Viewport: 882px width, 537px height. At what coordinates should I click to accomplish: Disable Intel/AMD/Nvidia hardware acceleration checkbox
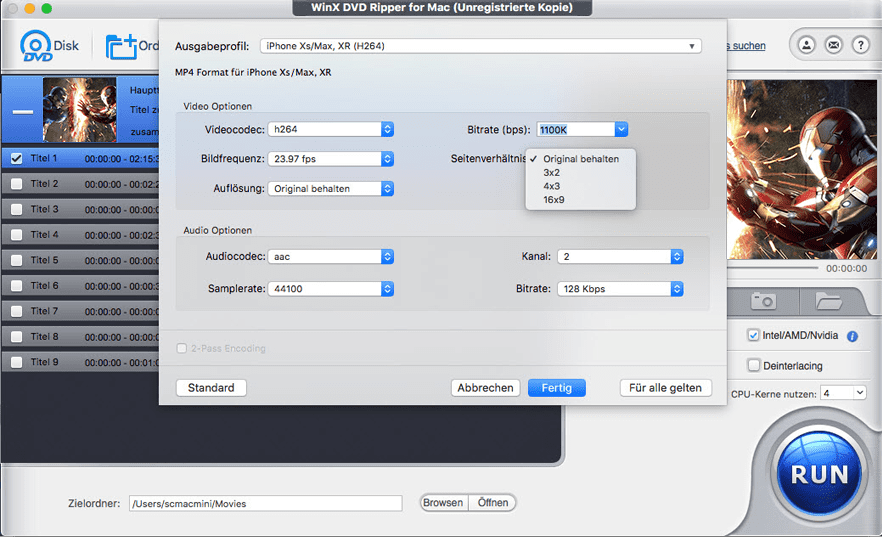point(755,336)
